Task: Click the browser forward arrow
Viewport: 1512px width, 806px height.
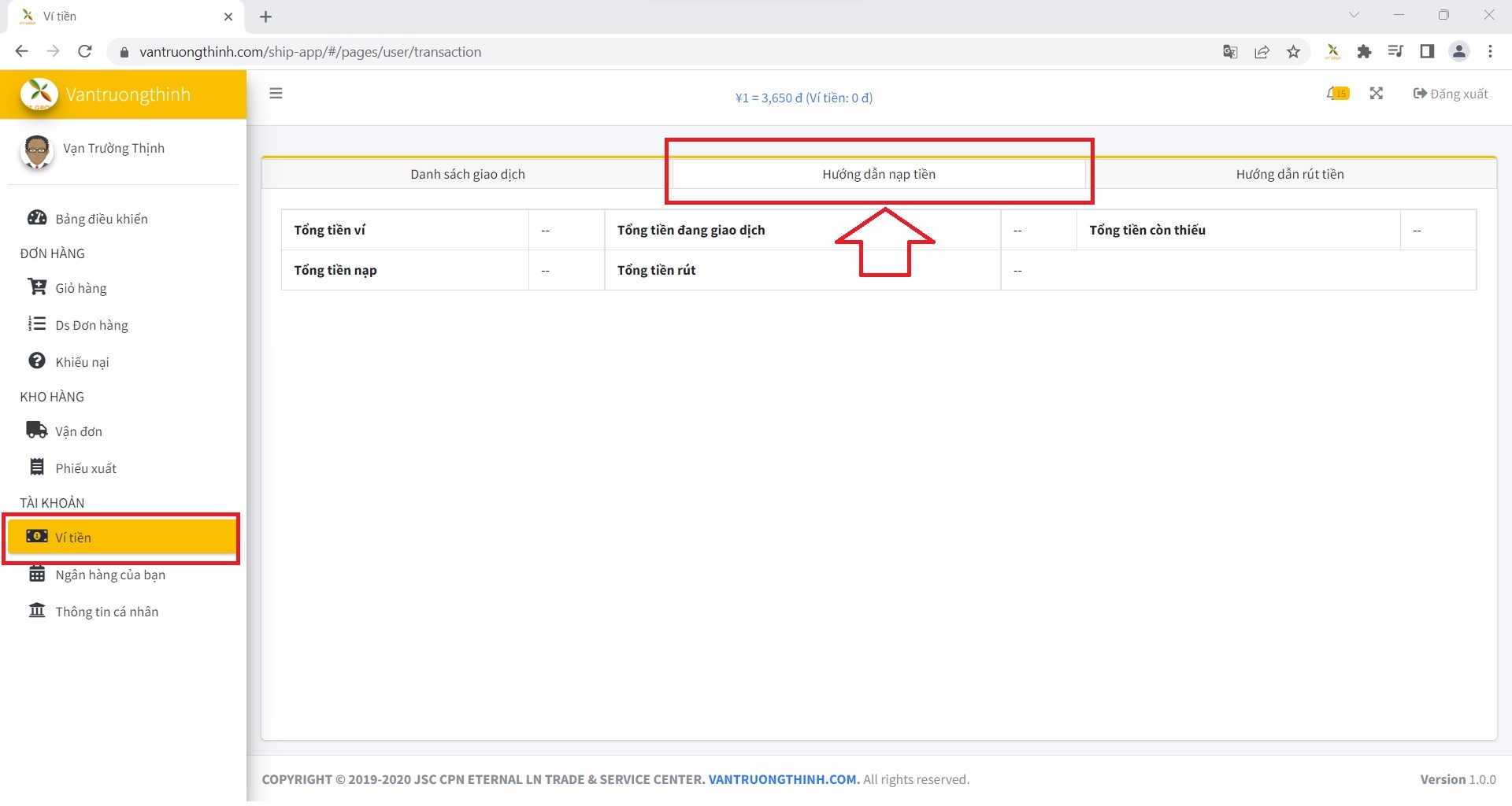Action: 53,51
